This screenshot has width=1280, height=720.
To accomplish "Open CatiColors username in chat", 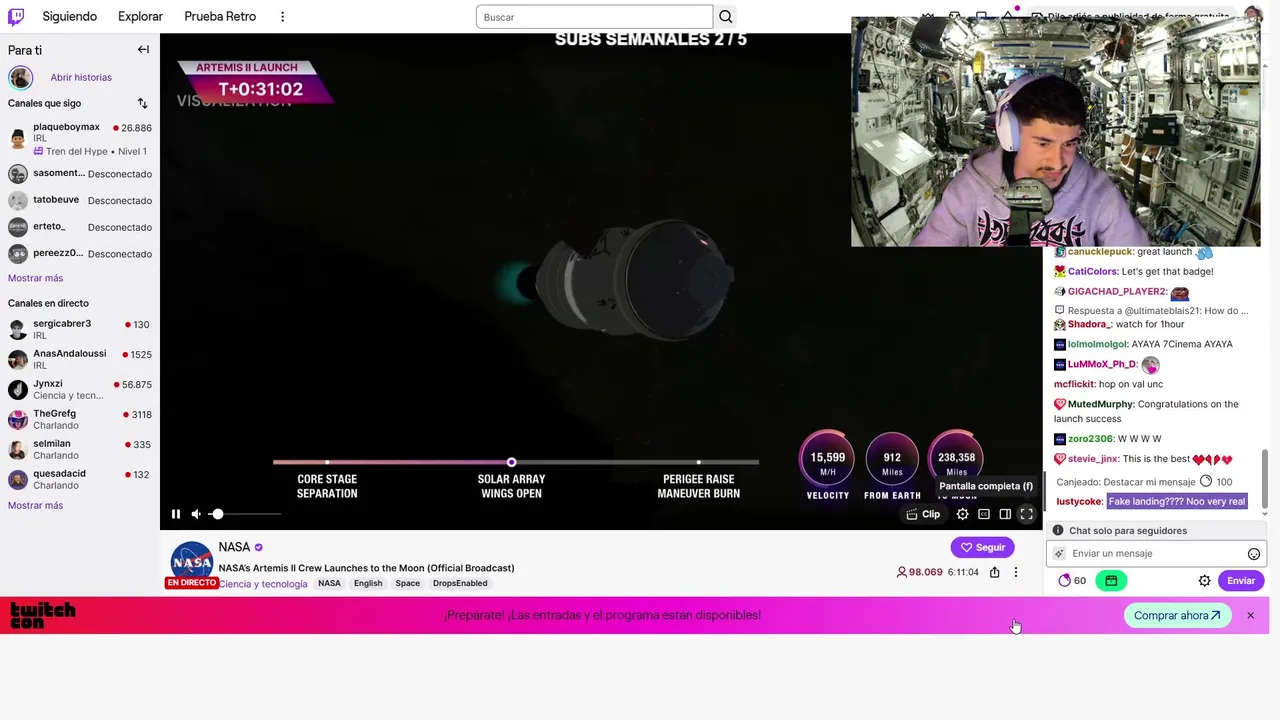I will (1093, 271).
